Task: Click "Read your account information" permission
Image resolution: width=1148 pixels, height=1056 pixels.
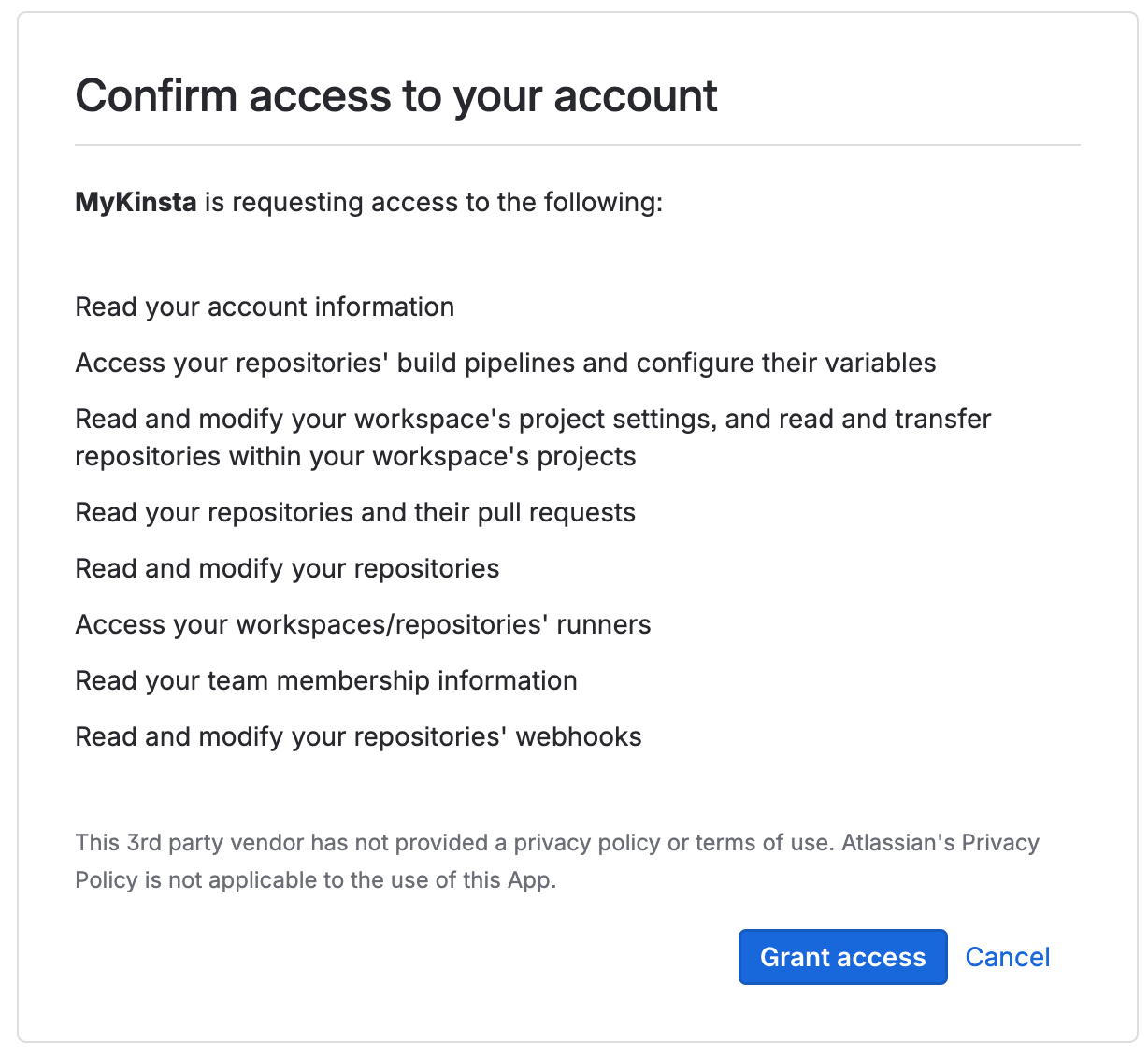Action: 265,307
